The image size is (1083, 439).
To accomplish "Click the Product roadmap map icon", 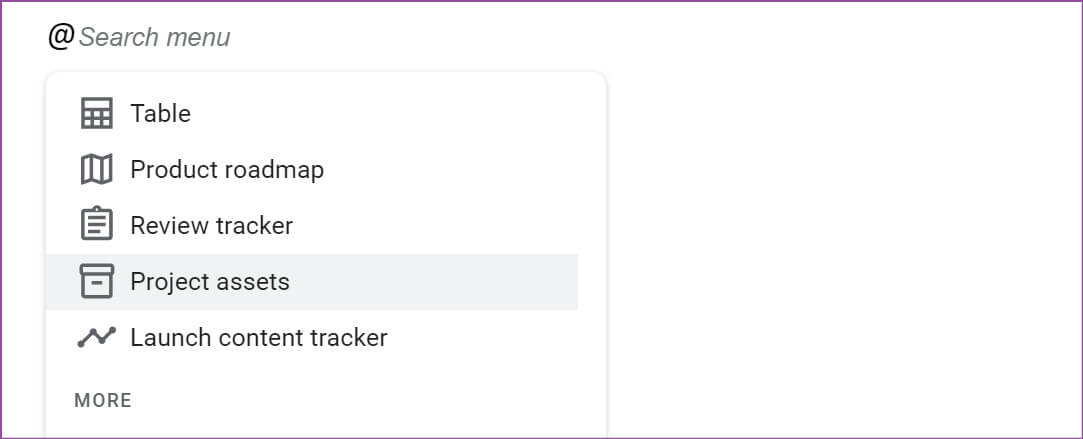I will [97, 170].
